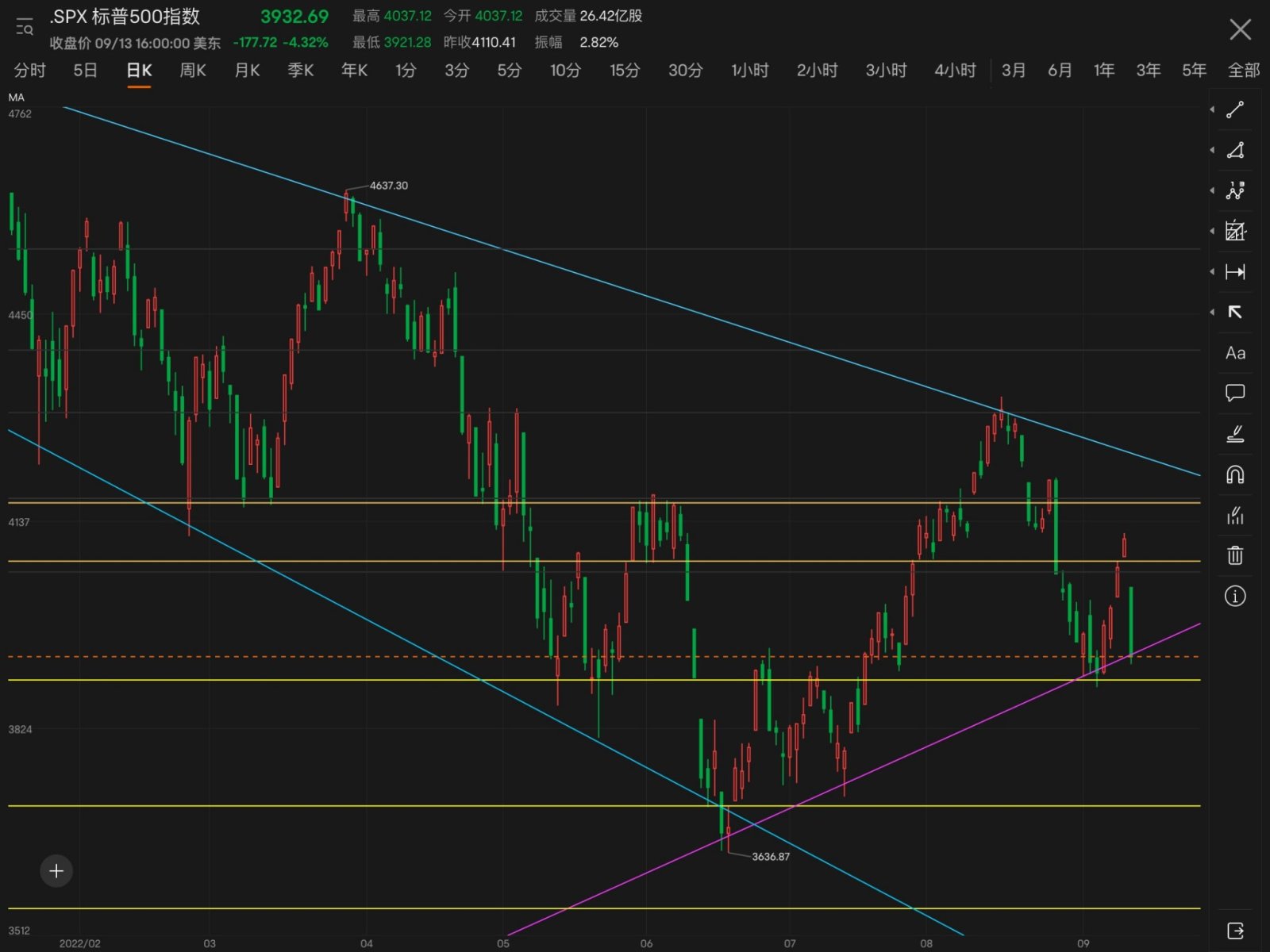Expand trend line tool options arrow
This screenshot has height=952, width=1270.
coord(1212,109)
